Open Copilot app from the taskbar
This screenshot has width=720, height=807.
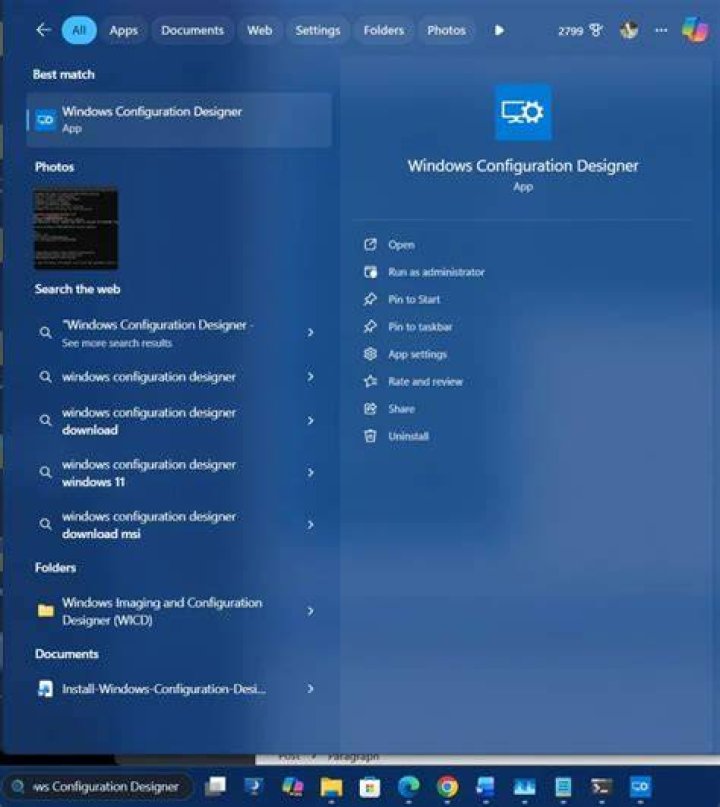(293, 786)
